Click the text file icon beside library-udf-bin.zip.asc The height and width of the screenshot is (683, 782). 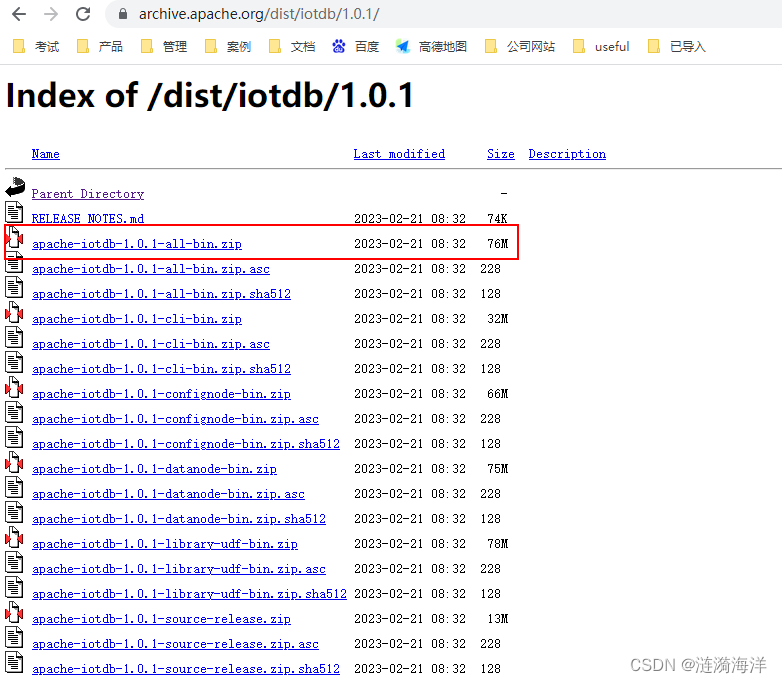pos(14,562)
